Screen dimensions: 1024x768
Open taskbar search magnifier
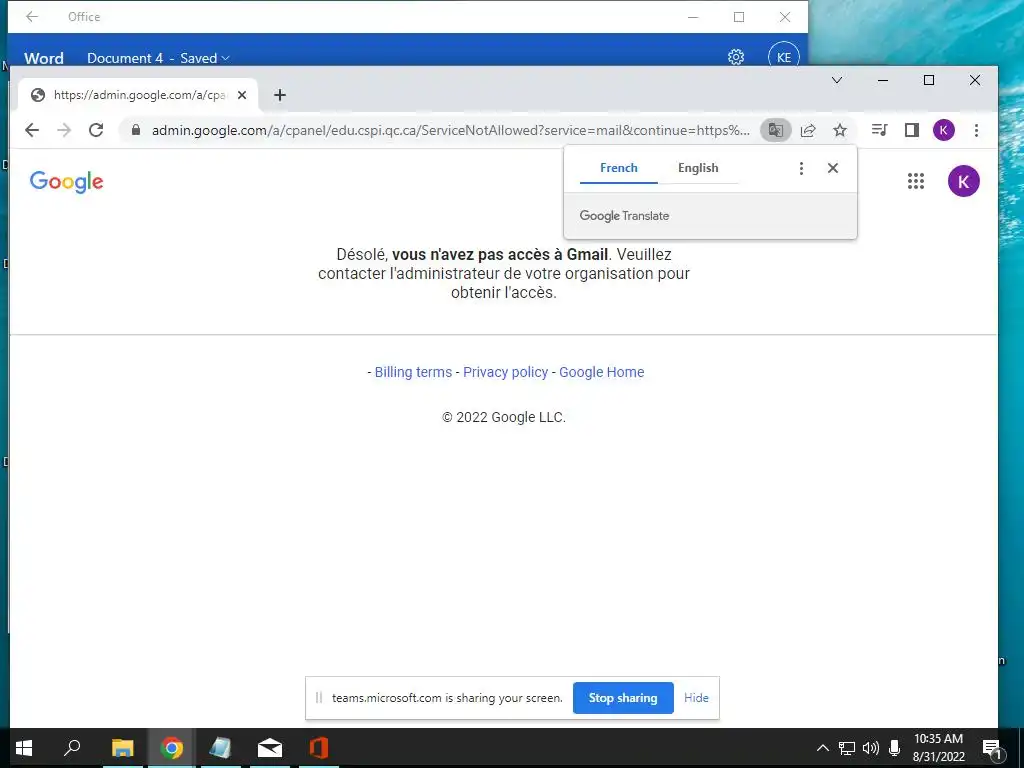[72, 748]
